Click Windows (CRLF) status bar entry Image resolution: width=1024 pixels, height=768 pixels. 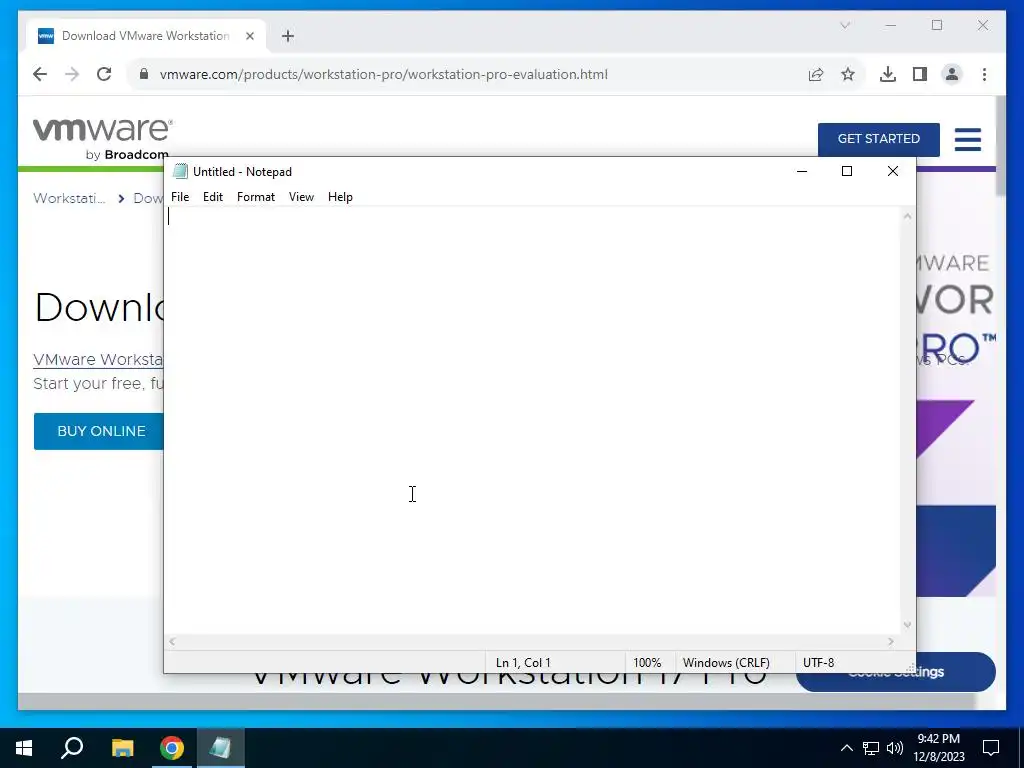[x=726, y=662]
